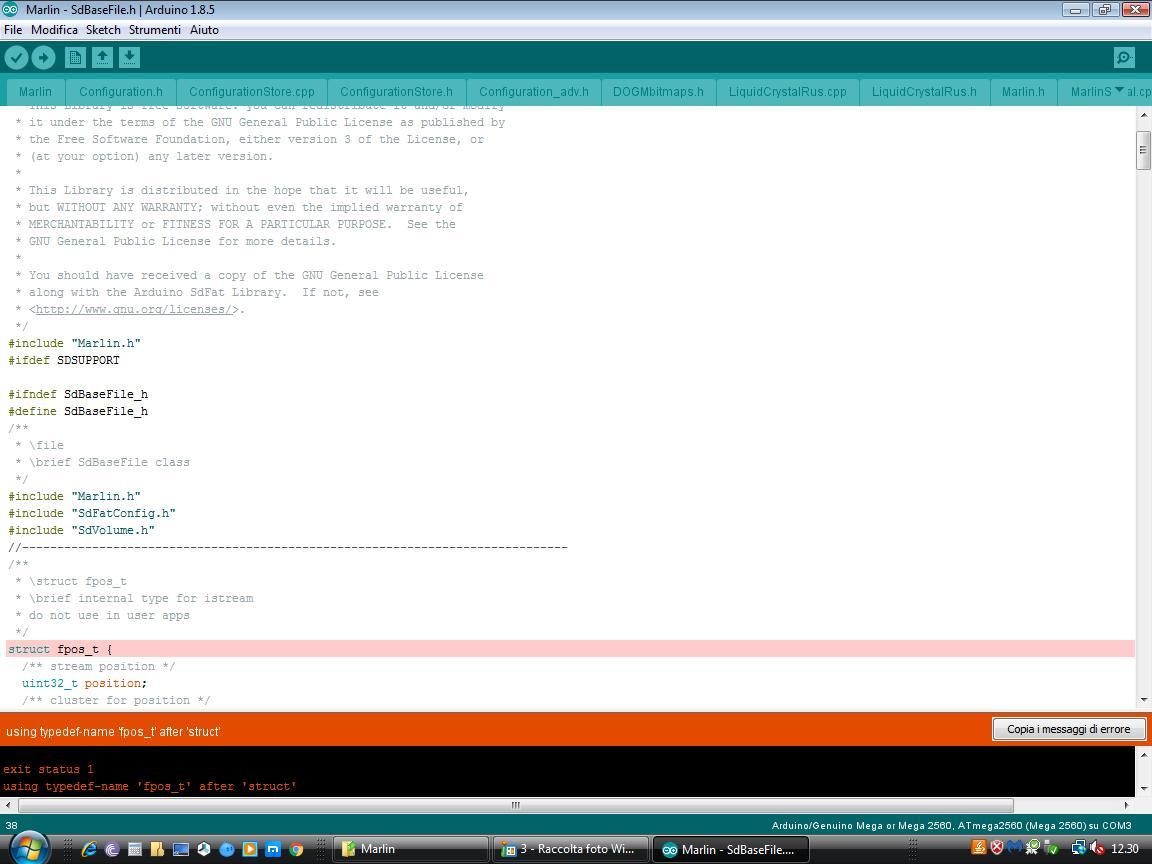Open the Strumenti menu
The width and height of the screenshot is (1152, 864).
tap(154, 30)
